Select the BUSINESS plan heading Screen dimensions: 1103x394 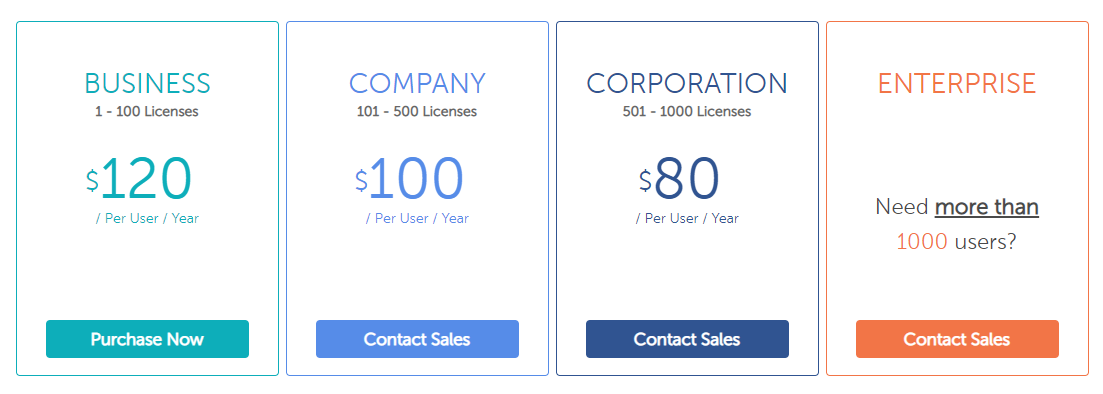coord(147,83)
